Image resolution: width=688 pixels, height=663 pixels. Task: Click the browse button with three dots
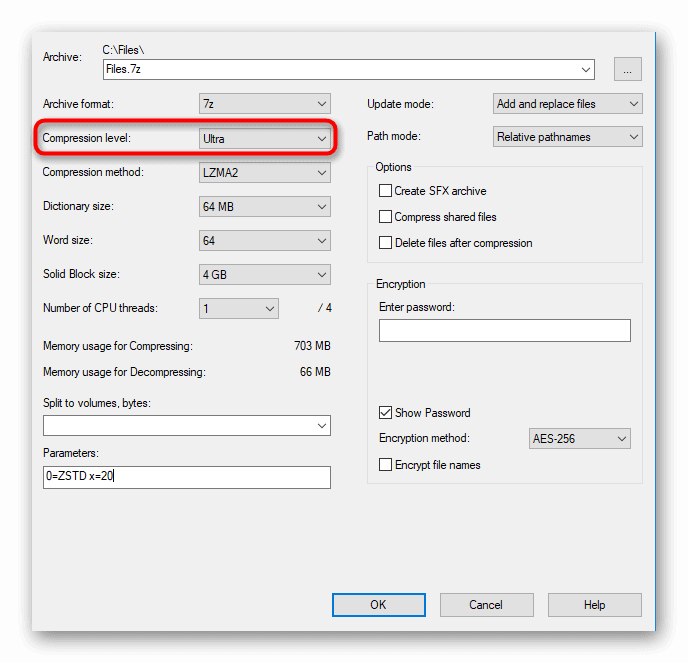(627, 69)
